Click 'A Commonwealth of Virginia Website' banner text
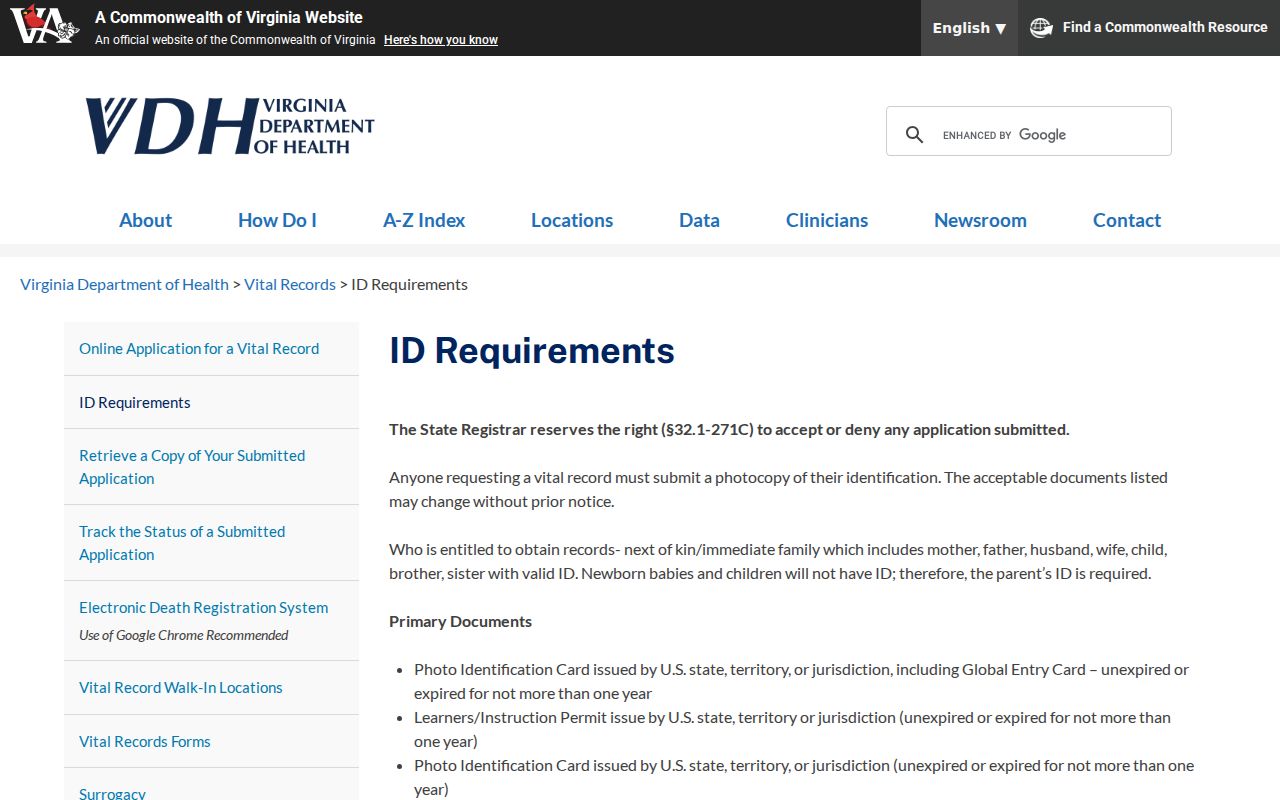The width and height of the screenshot is (1280, 800). coord(229,17)
